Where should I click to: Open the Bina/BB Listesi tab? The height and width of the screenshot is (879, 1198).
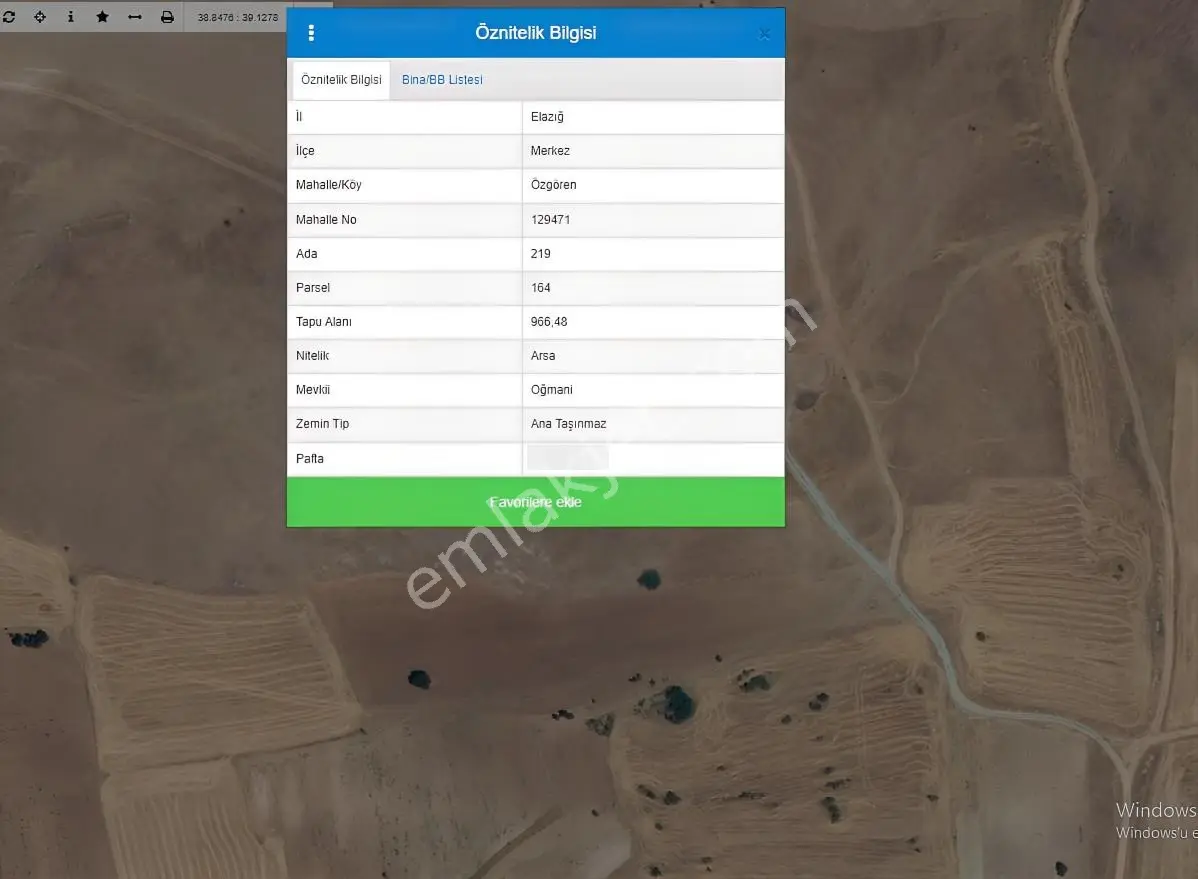point(442,79)
